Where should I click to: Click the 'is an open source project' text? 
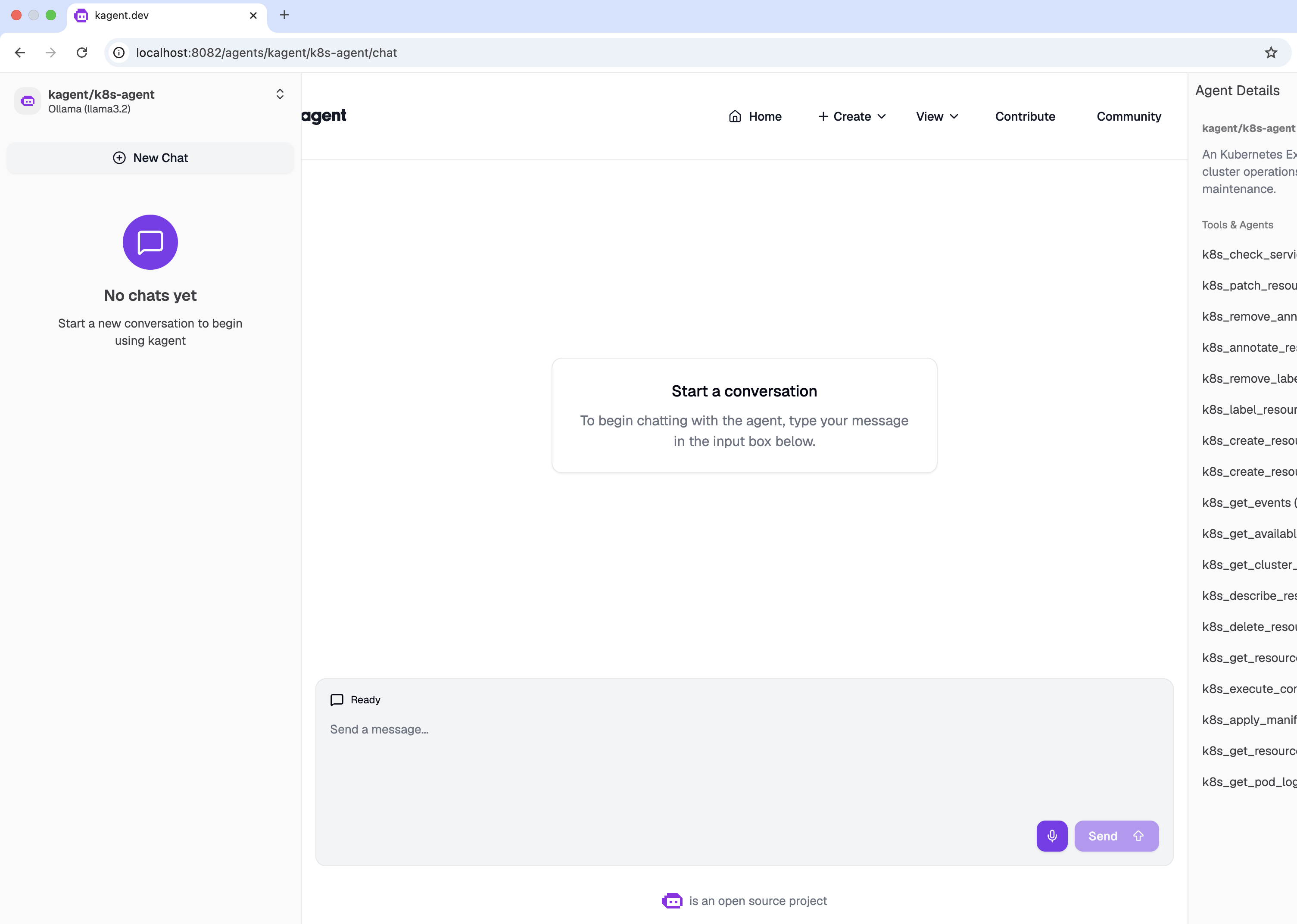pyautogui.click(x=758, y=901)
